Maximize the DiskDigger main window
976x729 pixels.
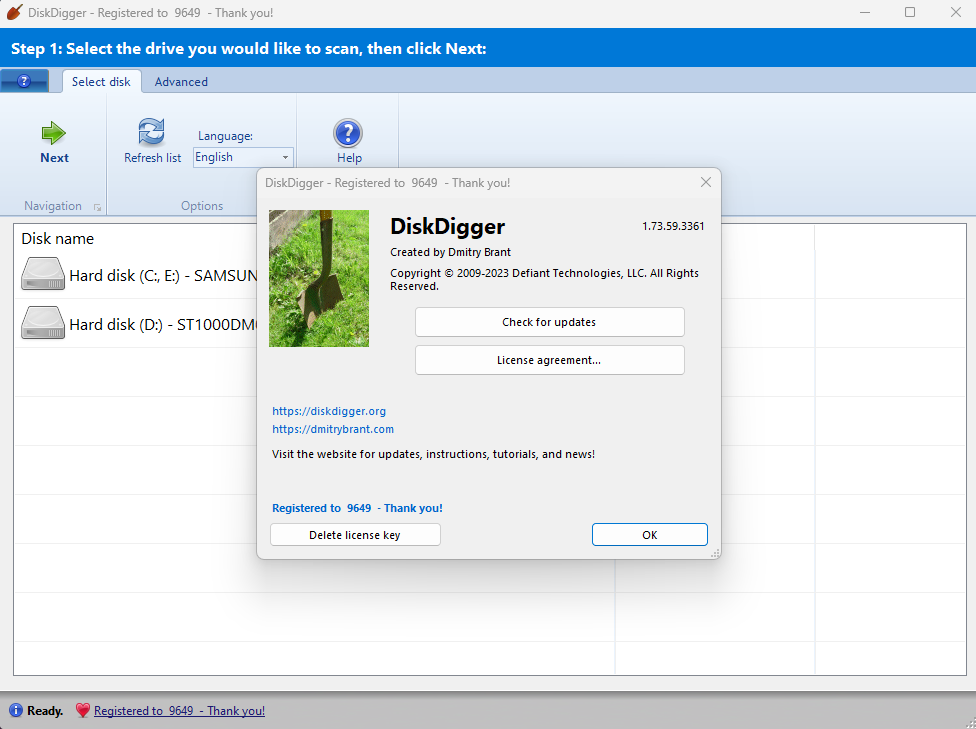[910, 12]
